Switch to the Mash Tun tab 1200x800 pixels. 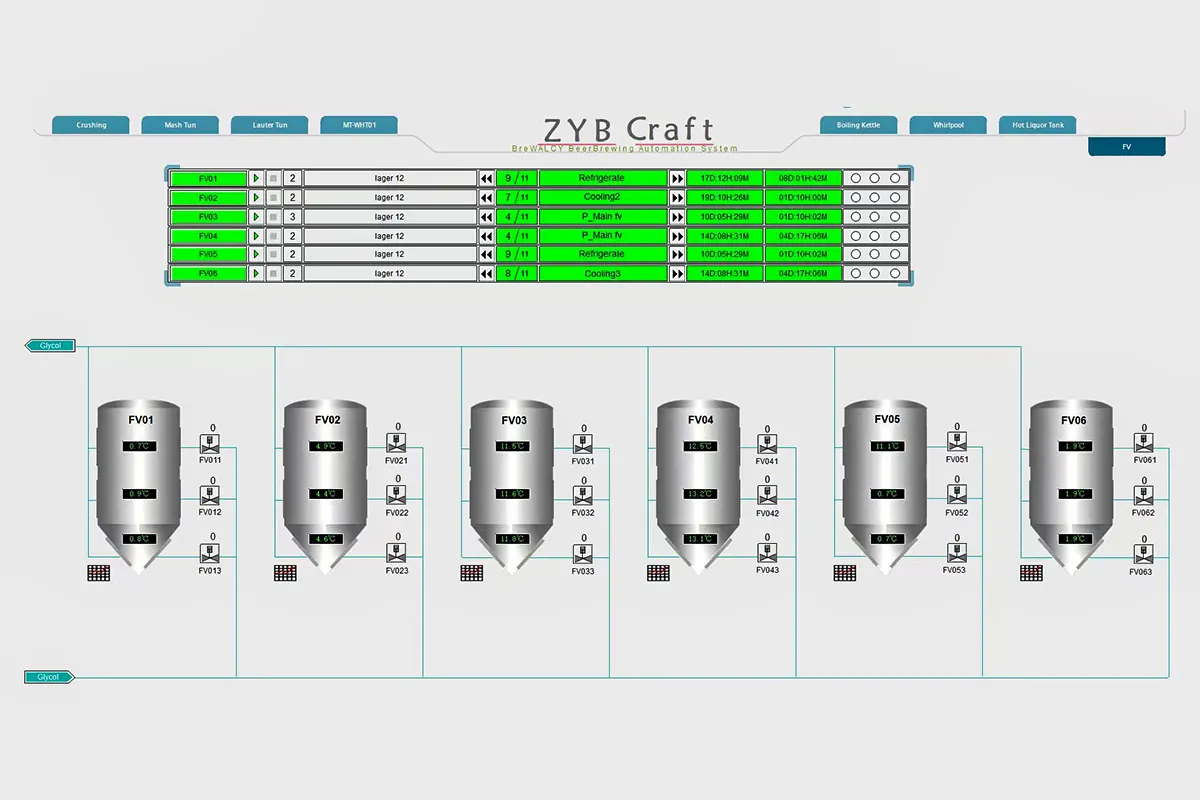(x=181, y=125)
